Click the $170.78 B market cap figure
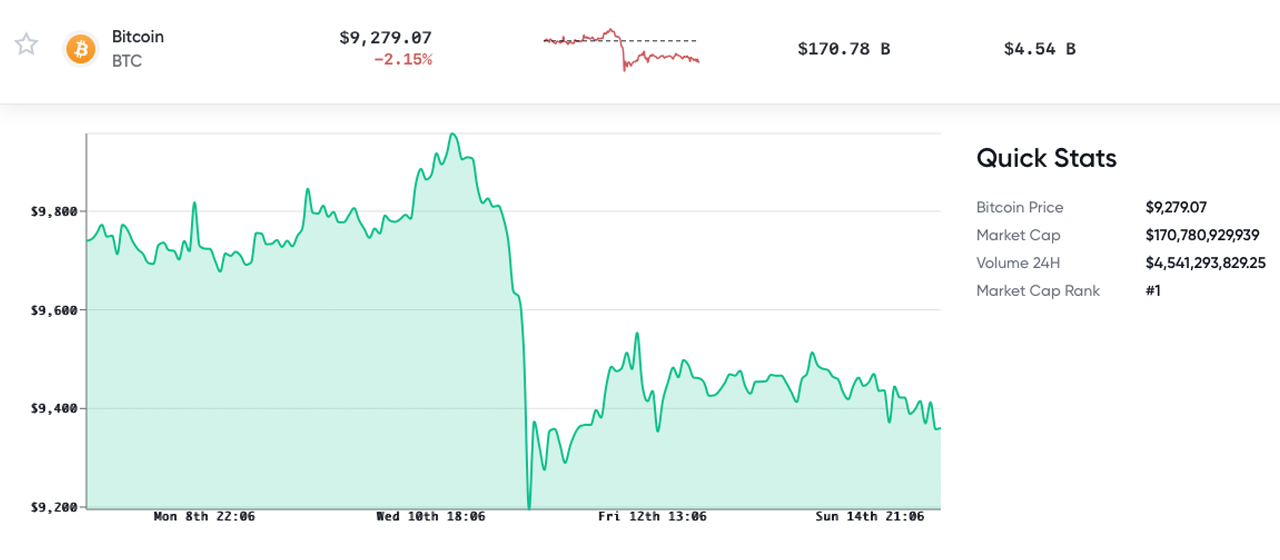This screenshot has width=1280, height=560. (843, 48)
